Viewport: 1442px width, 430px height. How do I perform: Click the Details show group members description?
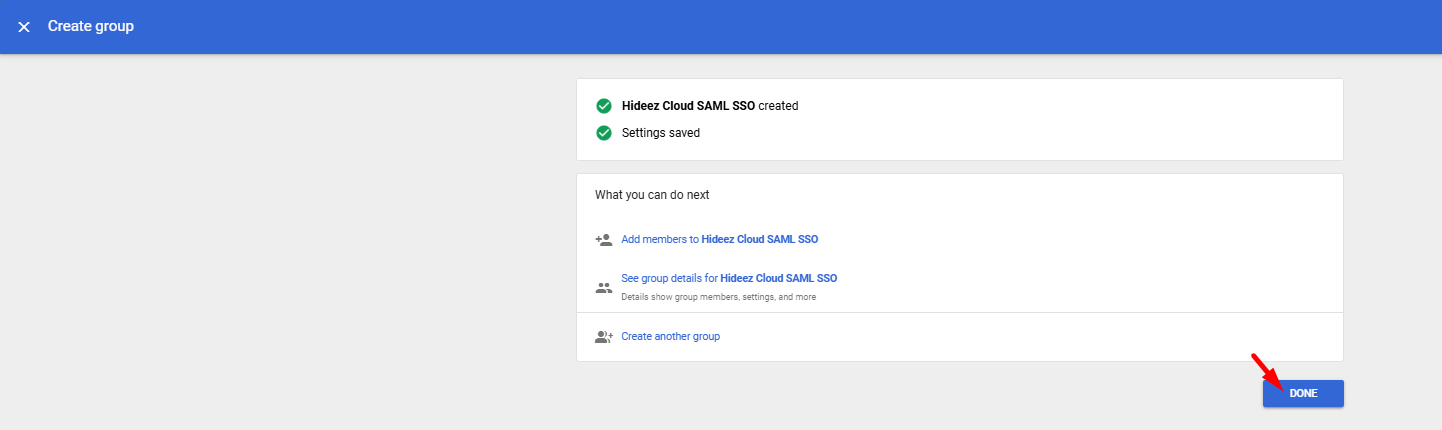point(718,297)
